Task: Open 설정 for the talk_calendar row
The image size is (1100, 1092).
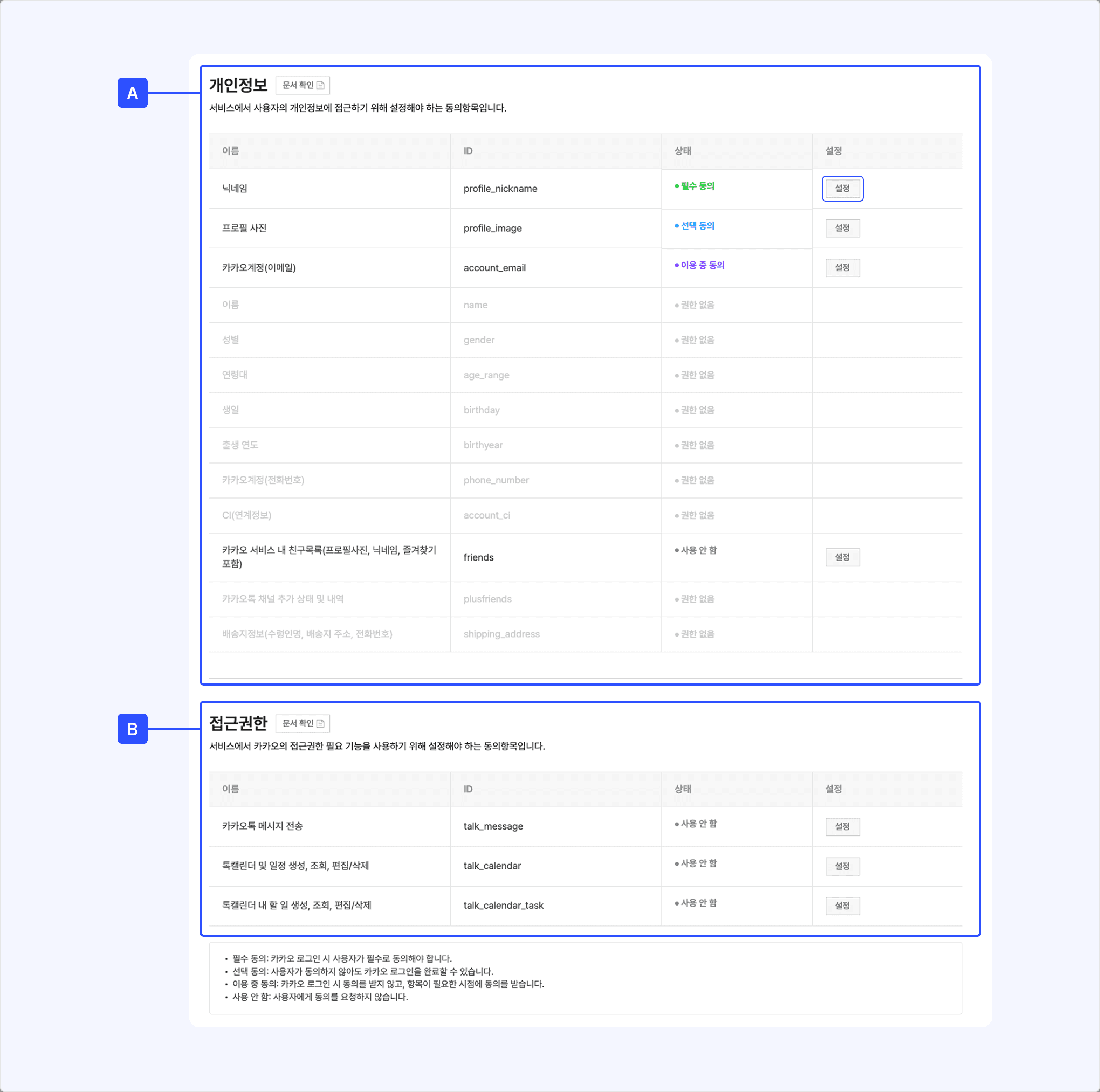Action: 842,866
